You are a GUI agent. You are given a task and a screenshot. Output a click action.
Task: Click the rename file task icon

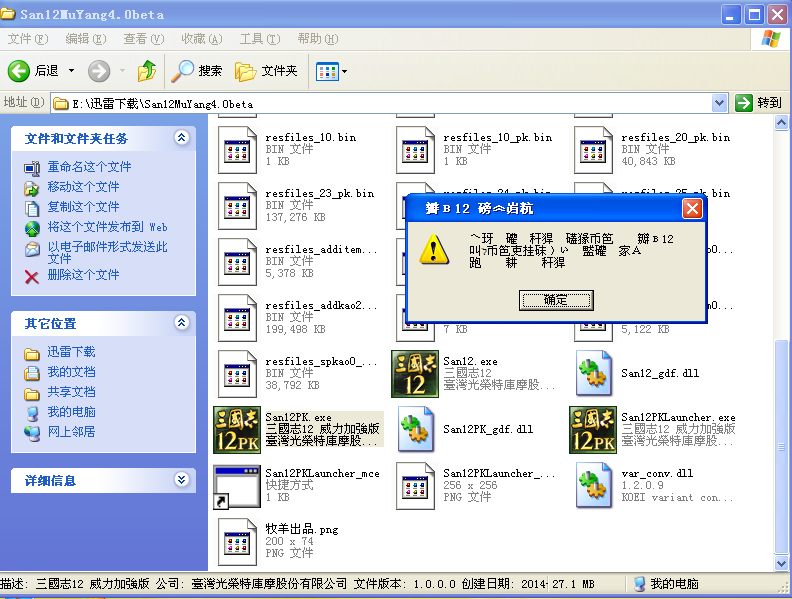click(32, 168)
